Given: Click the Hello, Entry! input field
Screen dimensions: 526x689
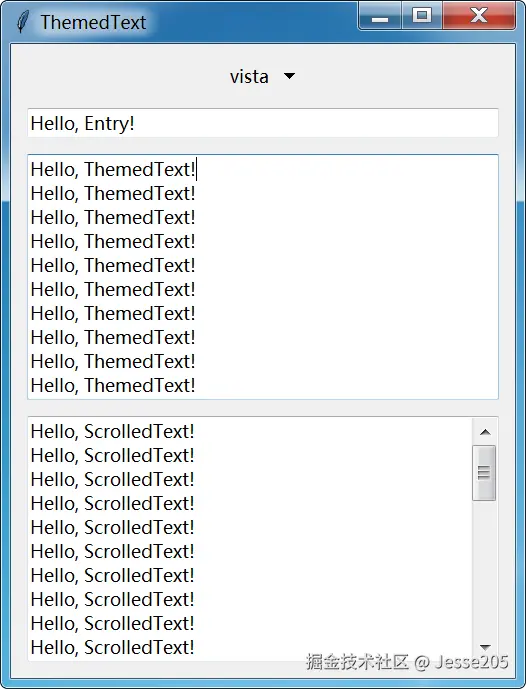Looking at the screenshot, I should tap(263, 123).
